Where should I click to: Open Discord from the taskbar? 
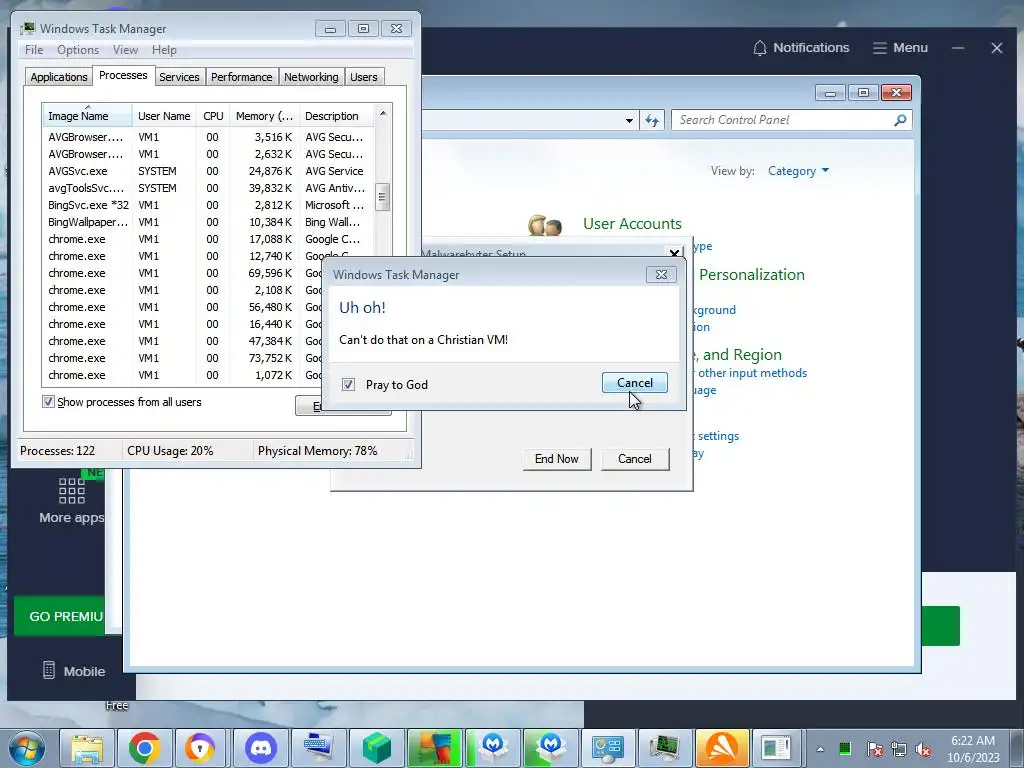(x=261, y=748)
